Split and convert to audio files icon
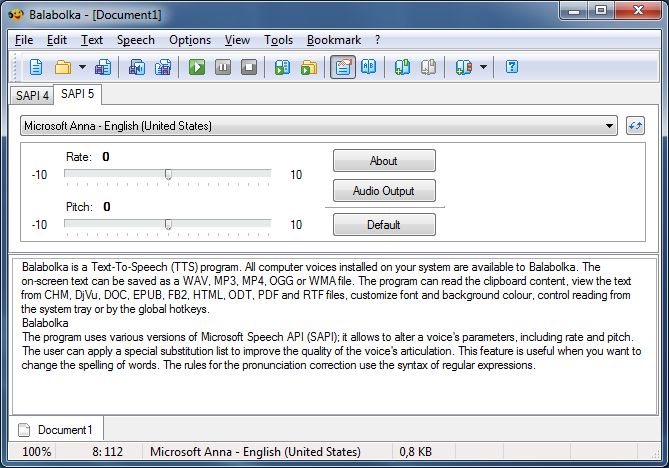Screen dimensions: 669x468 point(163,67)
